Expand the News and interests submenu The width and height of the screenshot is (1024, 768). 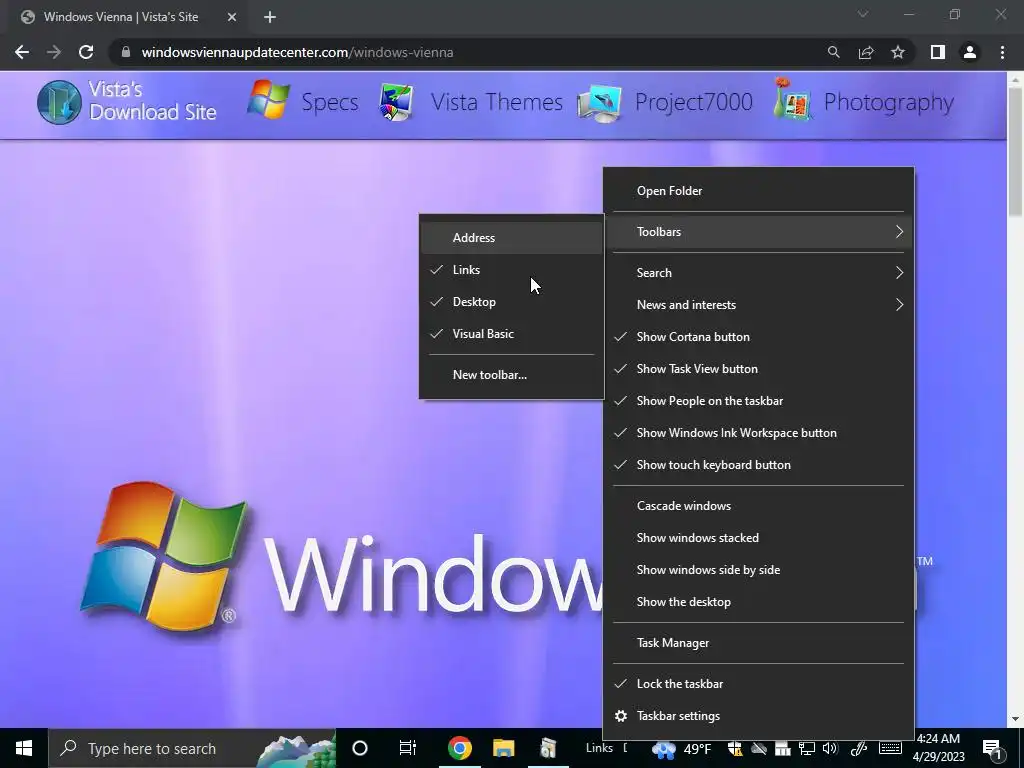pyautogui.click(x=758, y=305)
